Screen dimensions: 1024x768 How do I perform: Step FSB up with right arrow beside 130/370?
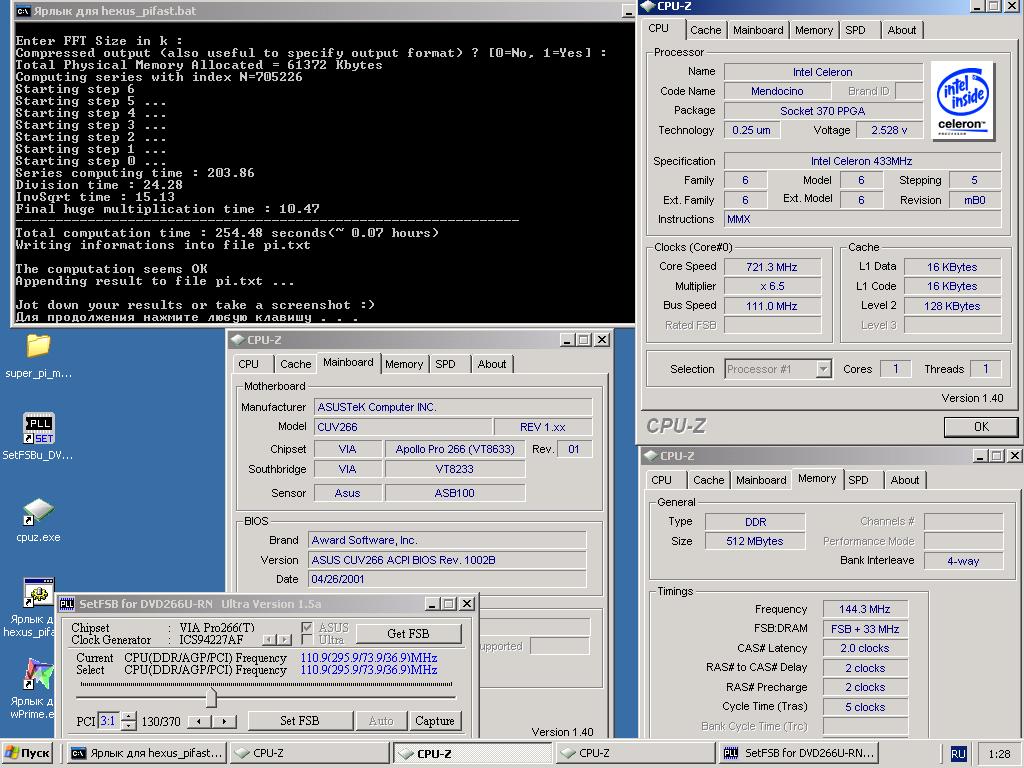pyautogui.click(x=224, y=722)
